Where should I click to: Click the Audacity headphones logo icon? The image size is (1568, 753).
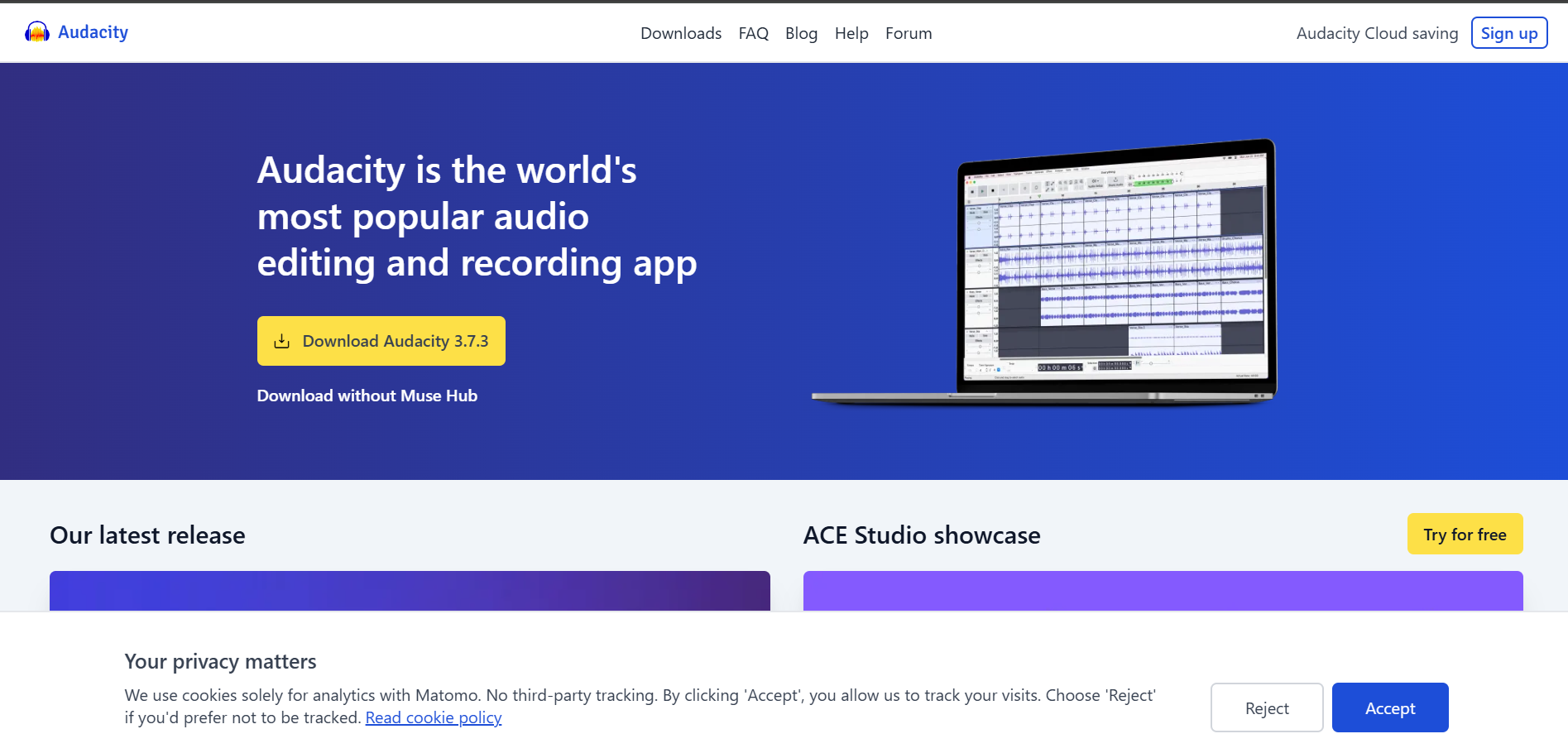coord(37,32)
